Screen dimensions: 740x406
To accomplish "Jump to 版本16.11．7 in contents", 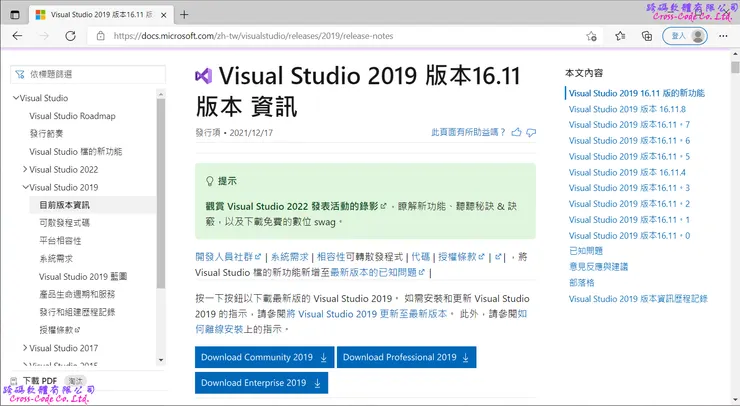I will click(x=629, y=125).
